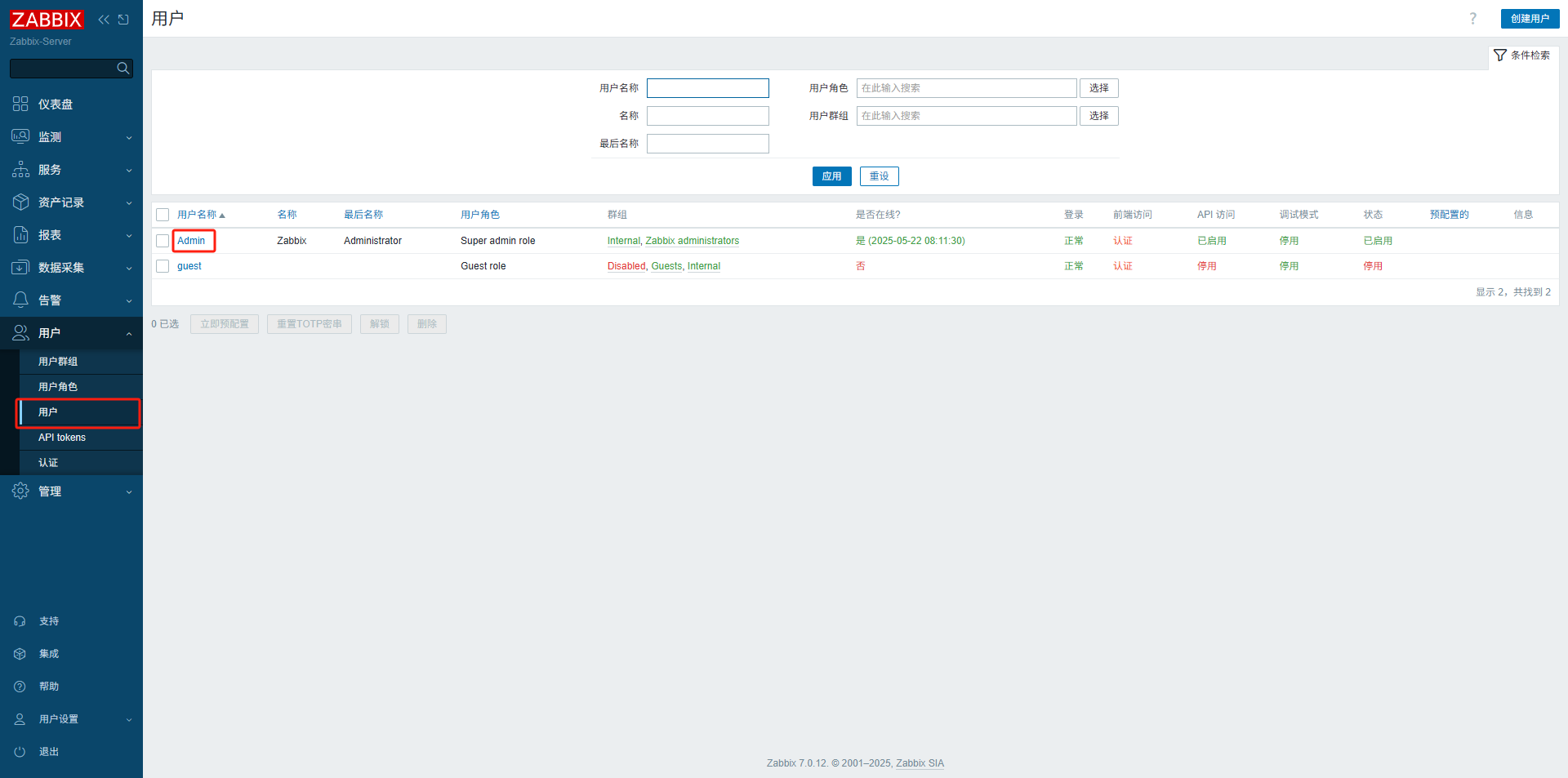Click the Zabbix SIA footer link
The image size is (1568, 778).
[920, 763]
